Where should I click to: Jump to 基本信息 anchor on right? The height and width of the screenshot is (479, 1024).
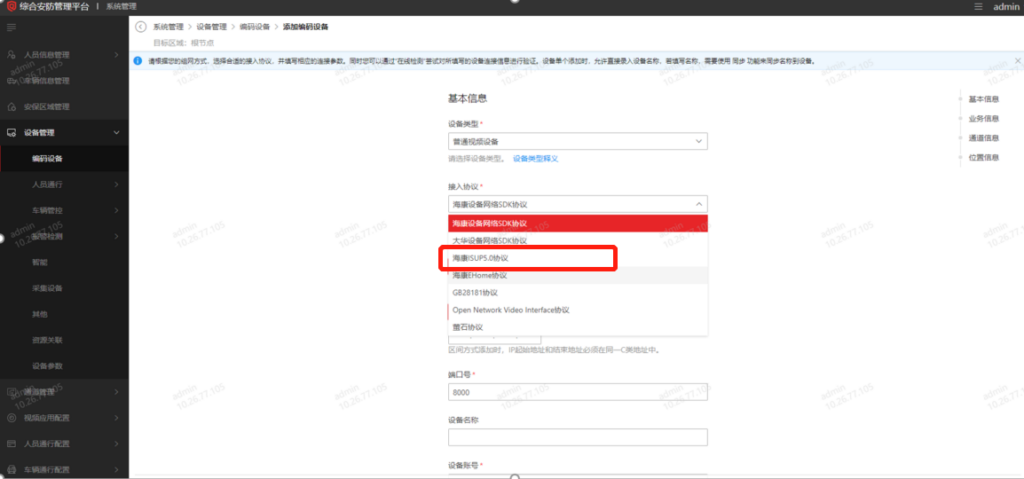pyautogui.click(x=984, y=99)
